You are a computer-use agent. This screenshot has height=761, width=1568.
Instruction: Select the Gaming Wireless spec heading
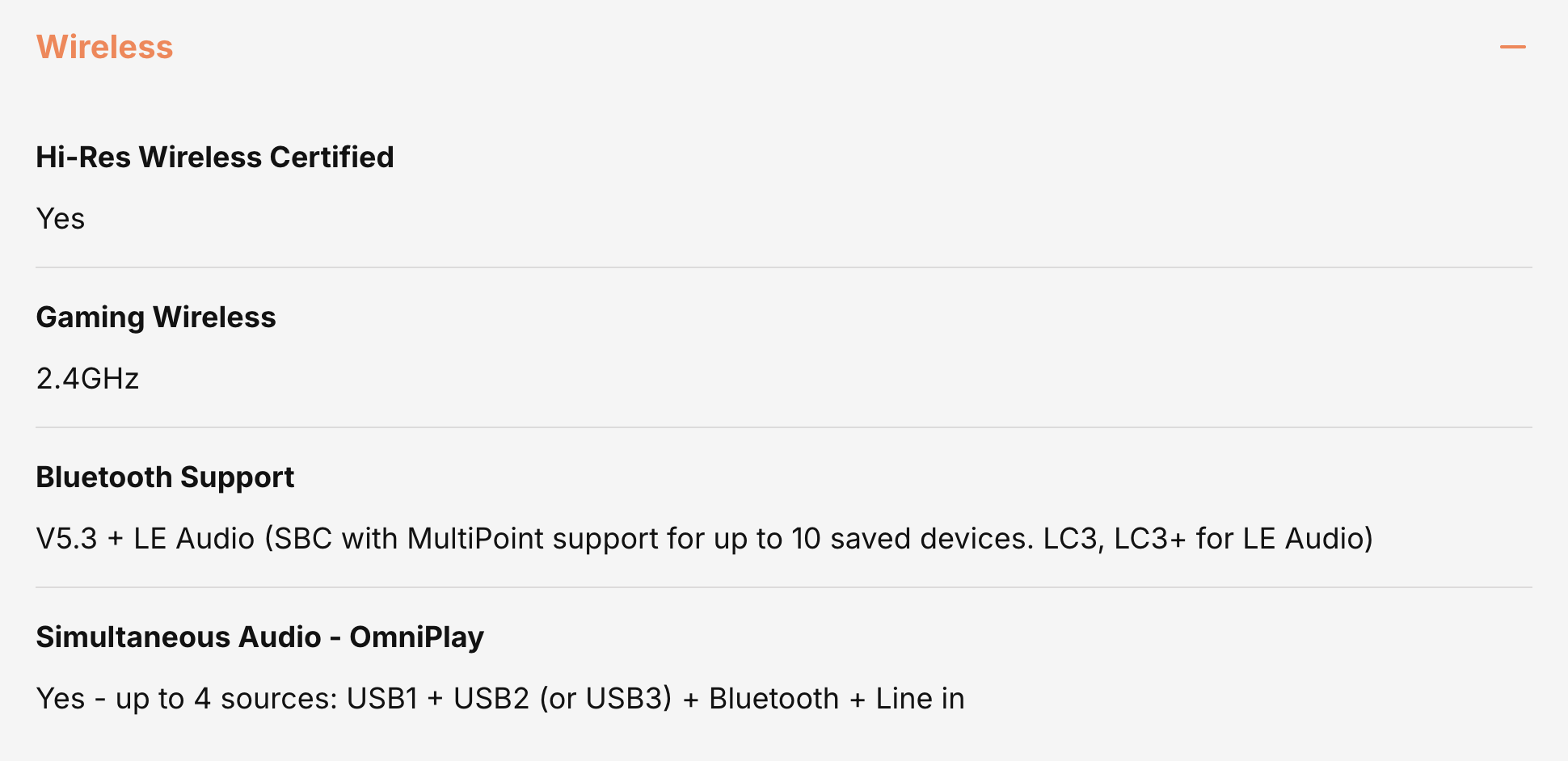[156, 317]
